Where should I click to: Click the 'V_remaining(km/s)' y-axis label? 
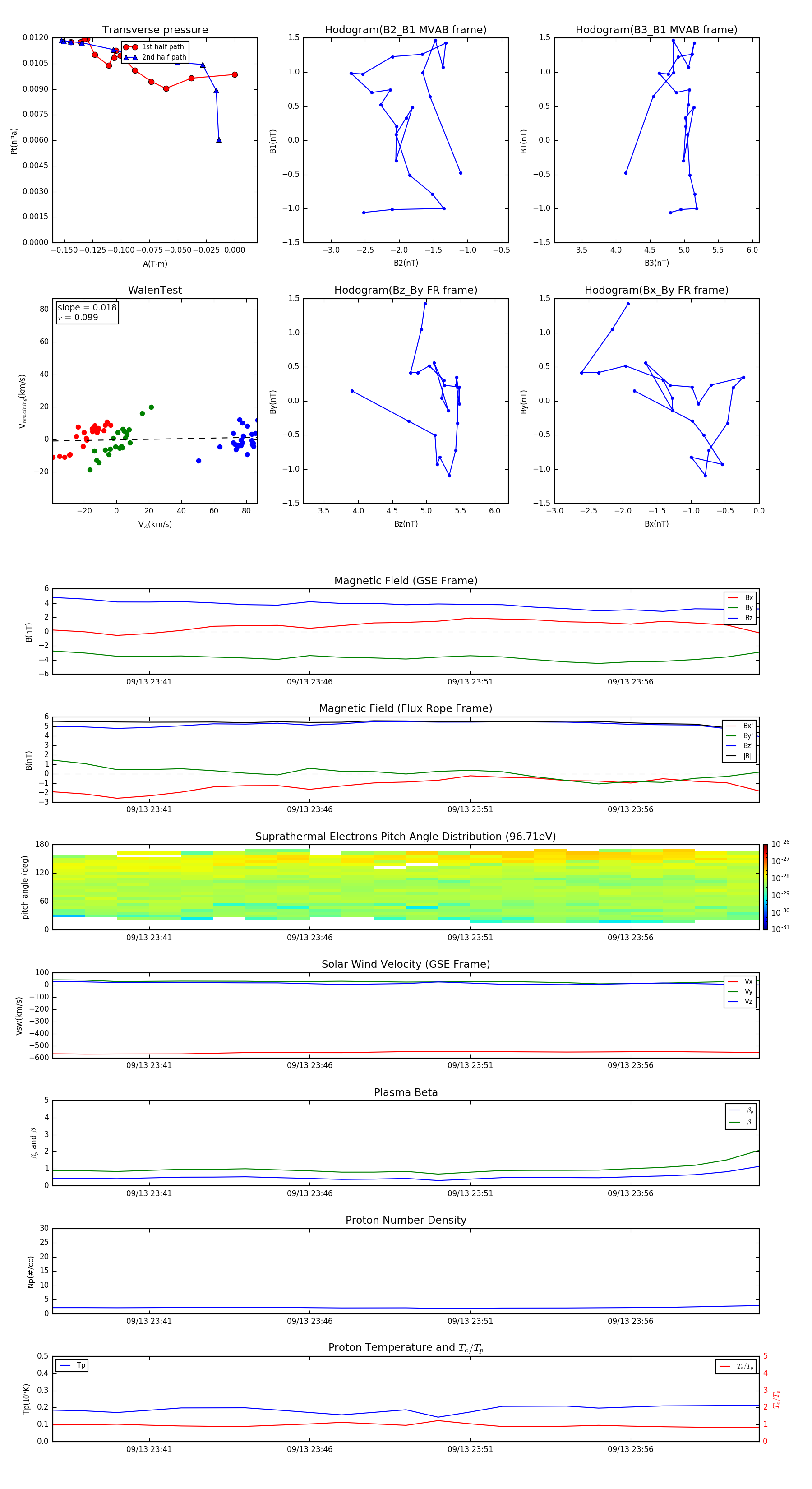[23, 401]
